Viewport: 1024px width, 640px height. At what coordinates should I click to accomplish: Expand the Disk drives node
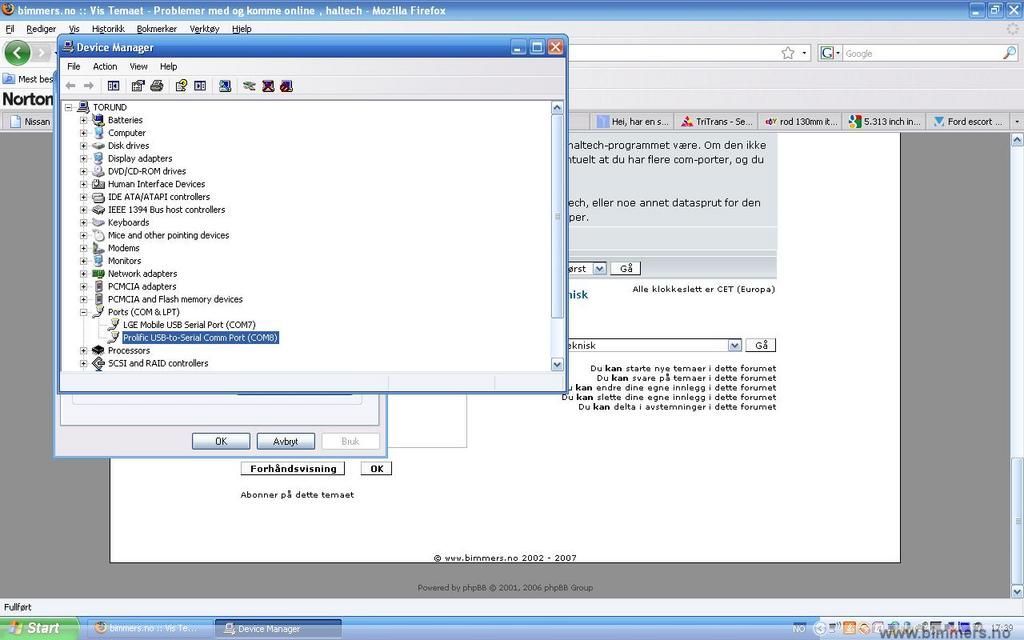(x=84, y=146)
